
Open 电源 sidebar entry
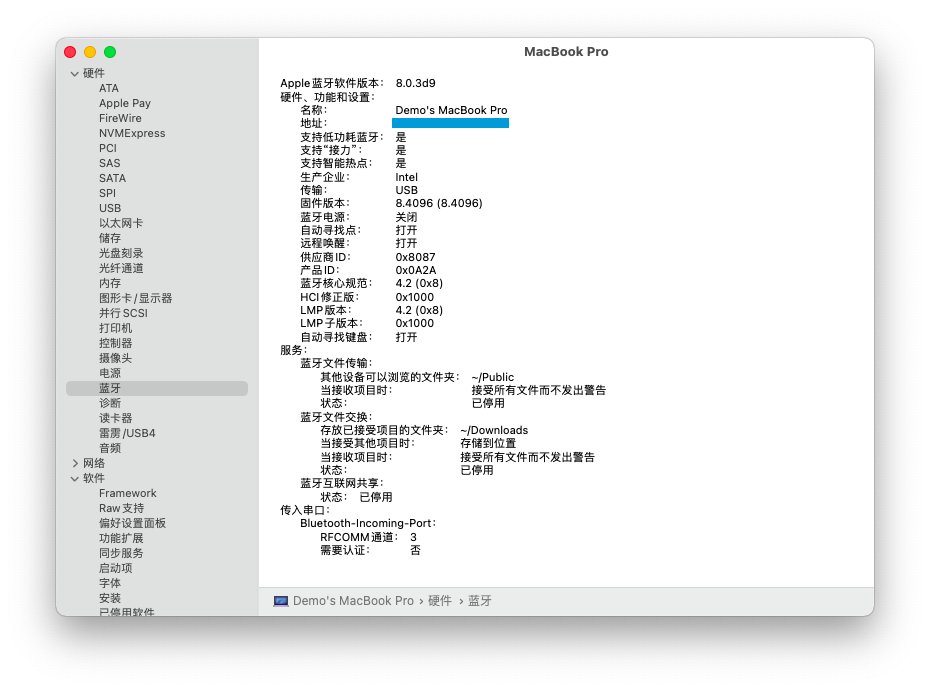coord(110,373)
